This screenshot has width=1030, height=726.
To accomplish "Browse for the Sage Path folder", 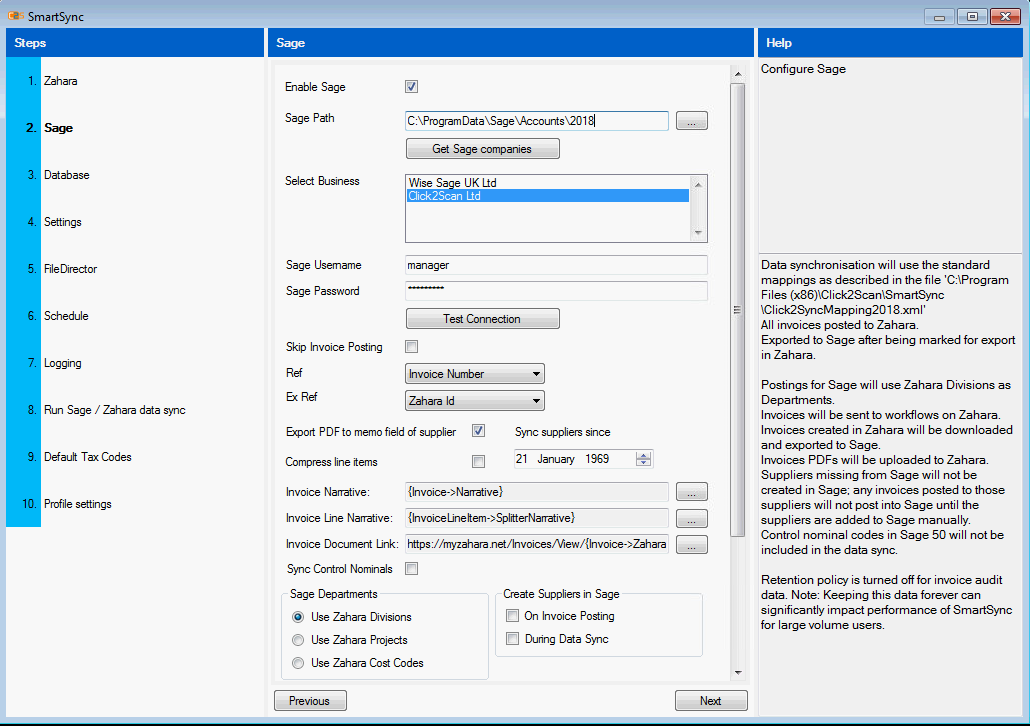I will [692, 122].
